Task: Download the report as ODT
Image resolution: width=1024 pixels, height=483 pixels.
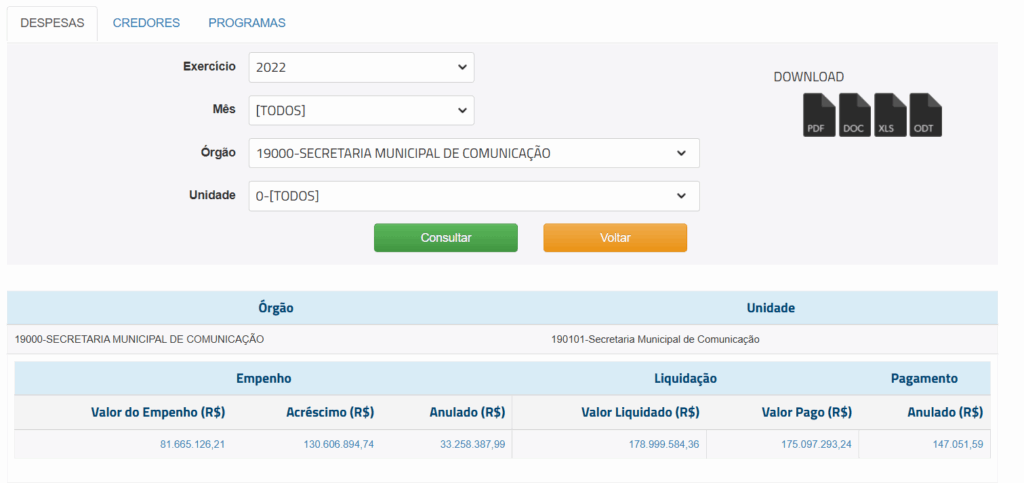Action: [925, 115]
